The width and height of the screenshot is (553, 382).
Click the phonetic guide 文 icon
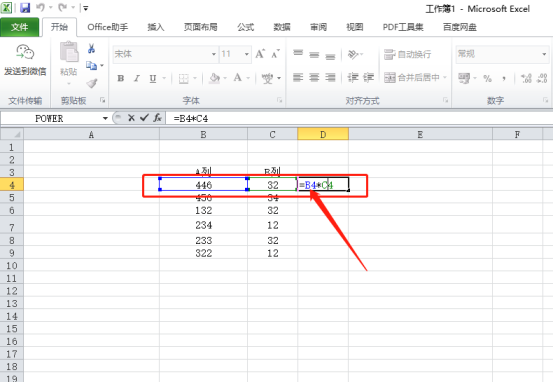tap(267, 78)
